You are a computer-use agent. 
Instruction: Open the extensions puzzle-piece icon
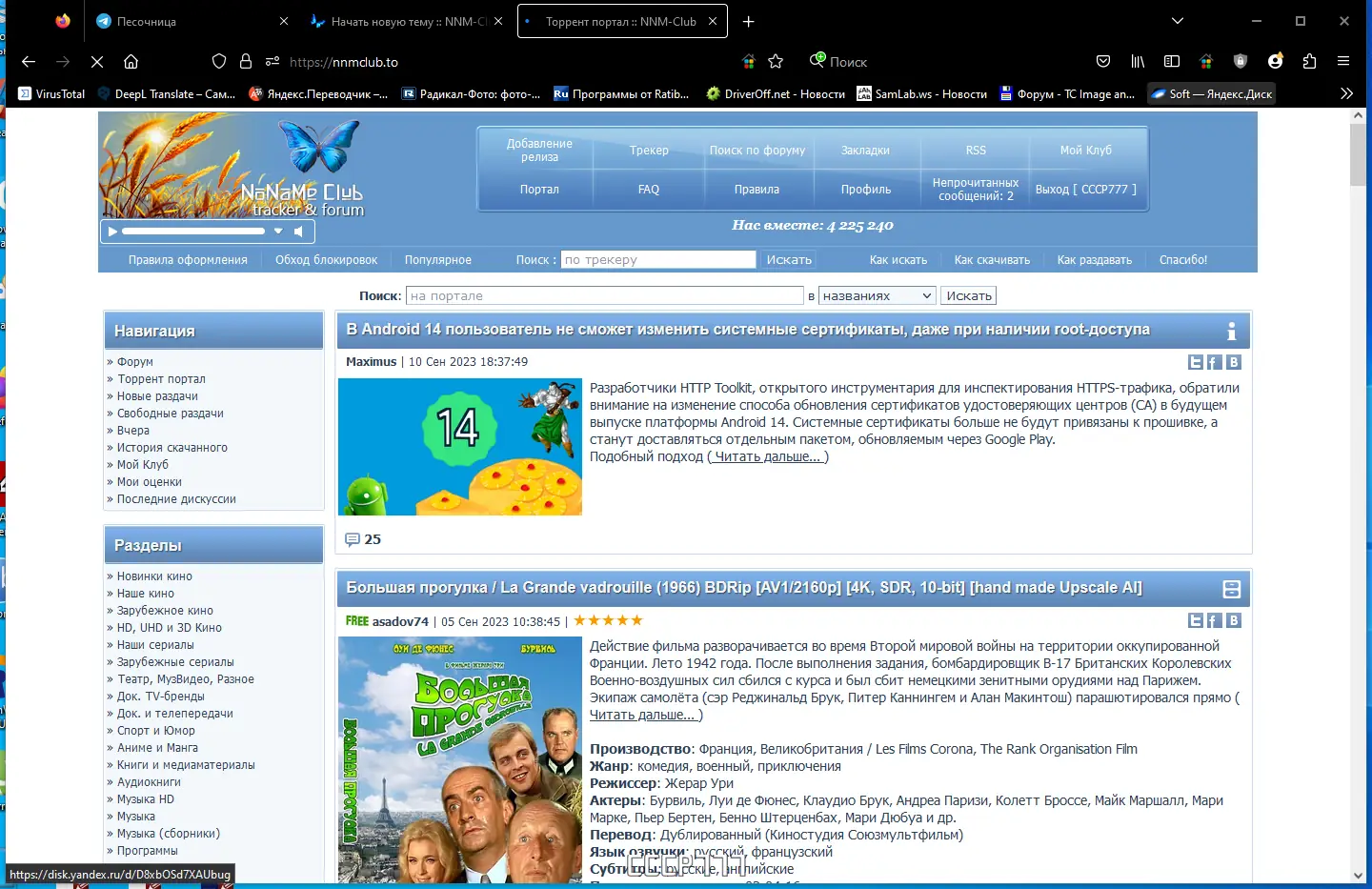(x=1309, y=62)
